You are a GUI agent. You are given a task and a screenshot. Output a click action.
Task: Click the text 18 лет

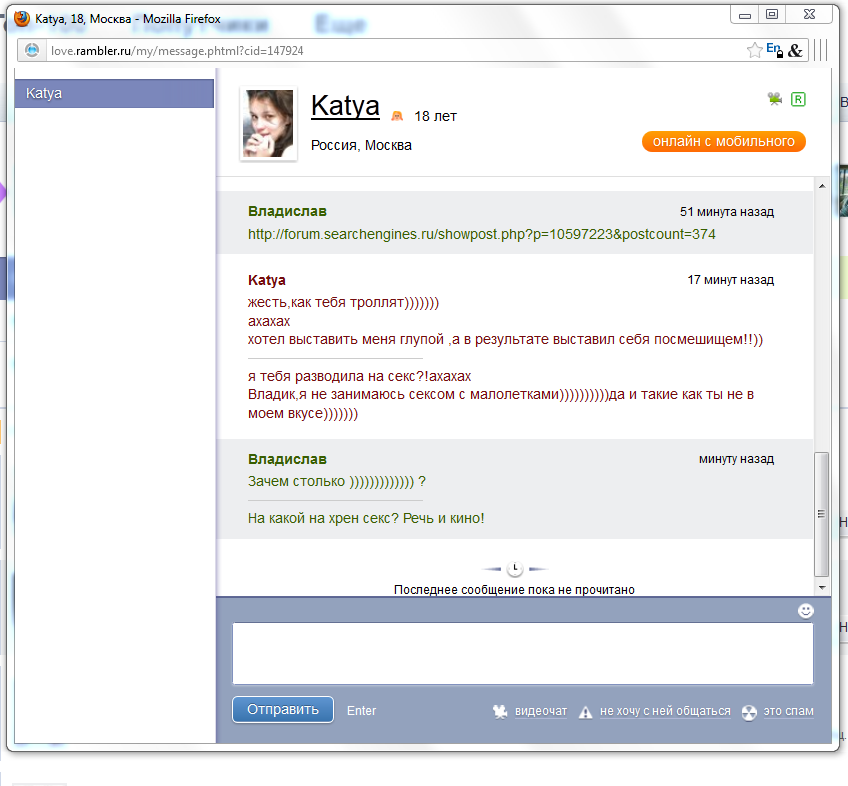(435, 116)
